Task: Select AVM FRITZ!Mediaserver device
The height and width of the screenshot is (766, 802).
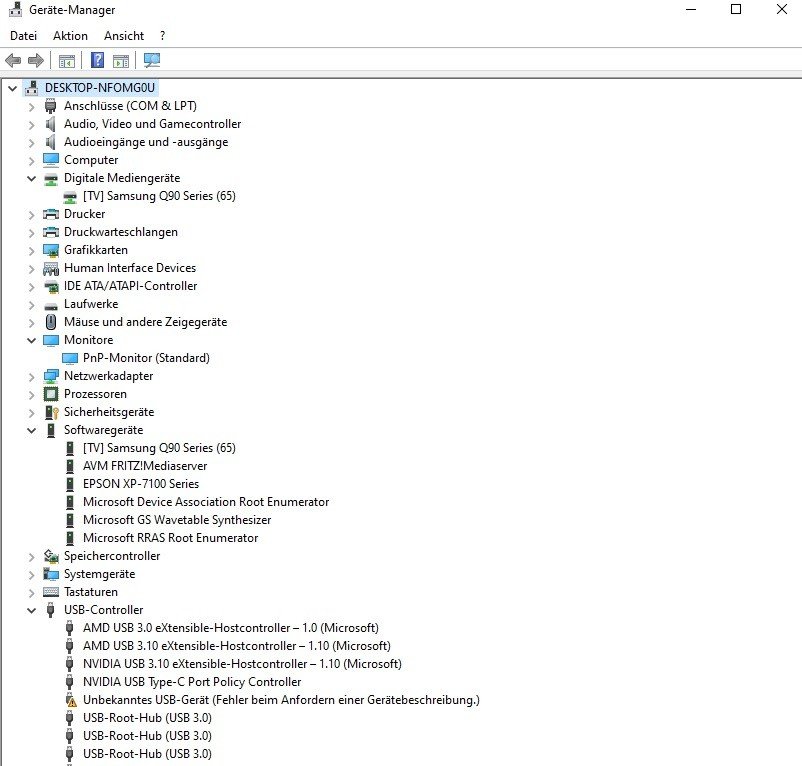Action: (145, 466)
